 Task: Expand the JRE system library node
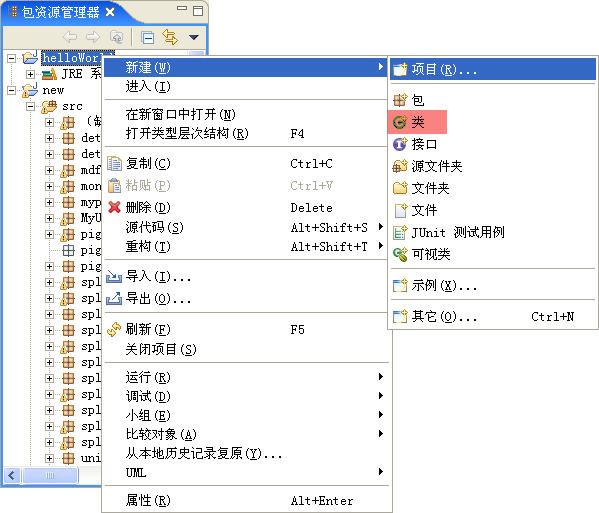[30, 74]
